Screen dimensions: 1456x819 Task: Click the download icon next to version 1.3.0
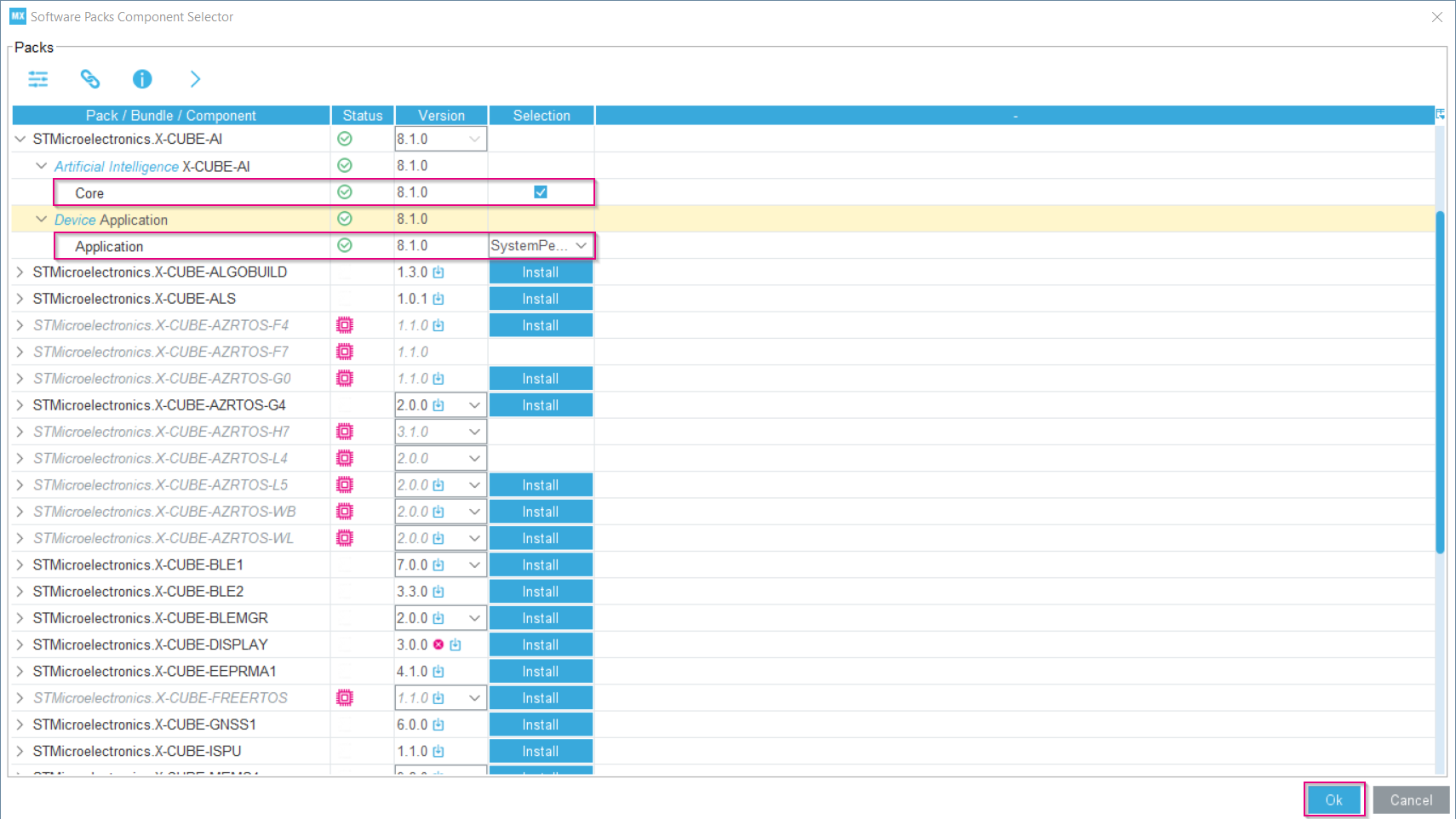pos(439,272)
